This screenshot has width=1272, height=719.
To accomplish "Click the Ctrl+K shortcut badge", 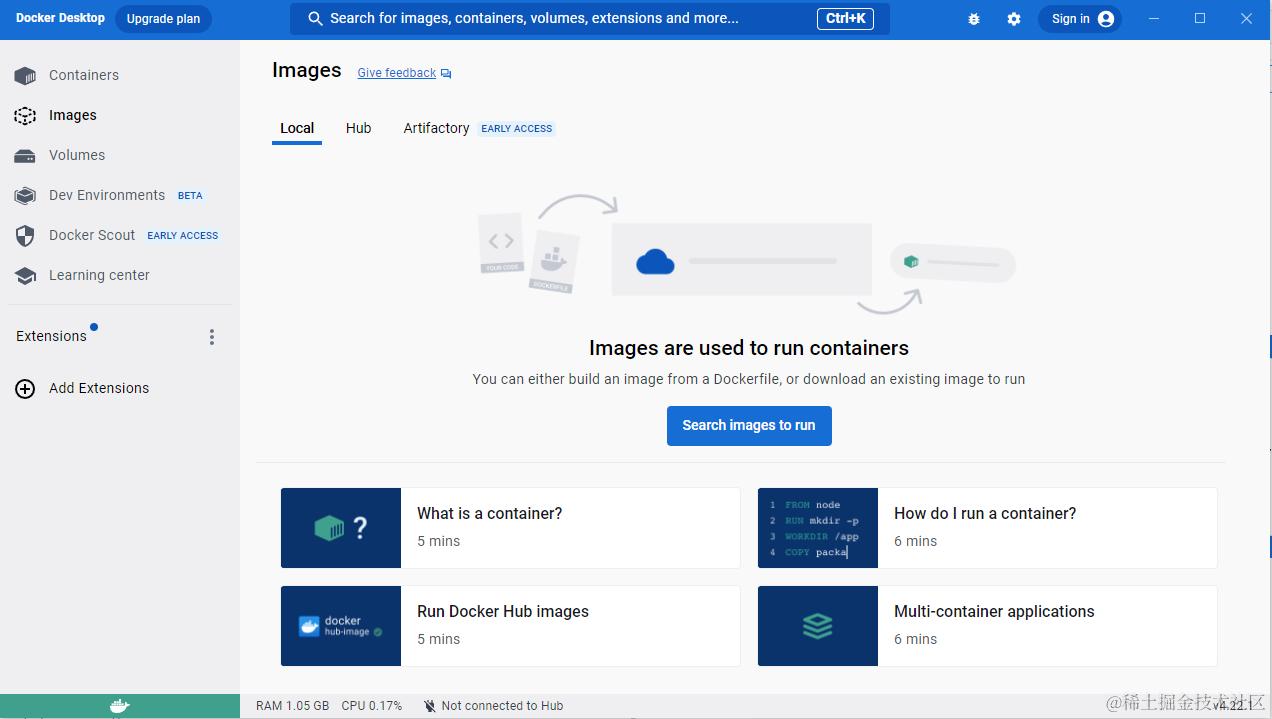I will point(845,18).
